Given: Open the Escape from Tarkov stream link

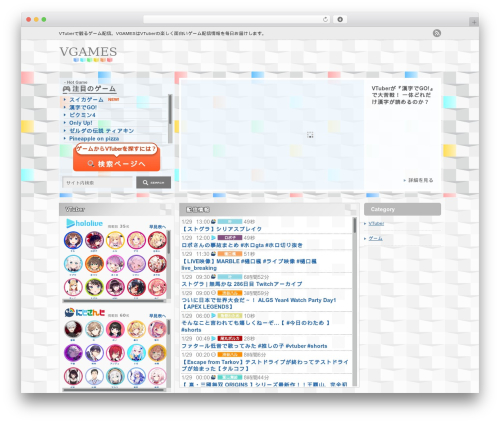Looking at the screenshot, I should pos(265,365).
